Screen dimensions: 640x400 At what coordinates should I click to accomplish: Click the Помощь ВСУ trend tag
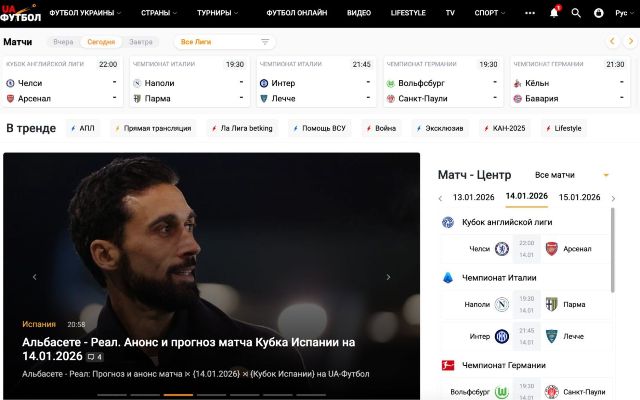pos(320,128)
